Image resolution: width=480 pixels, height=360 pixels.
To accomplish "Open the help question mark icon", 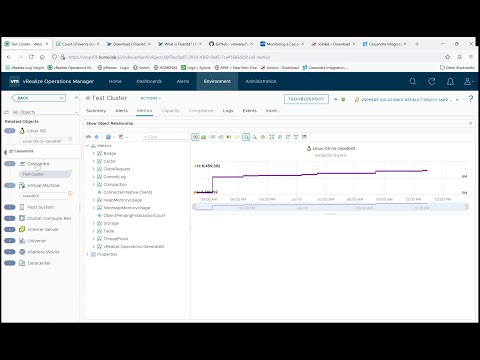I will tap(470, 99).
